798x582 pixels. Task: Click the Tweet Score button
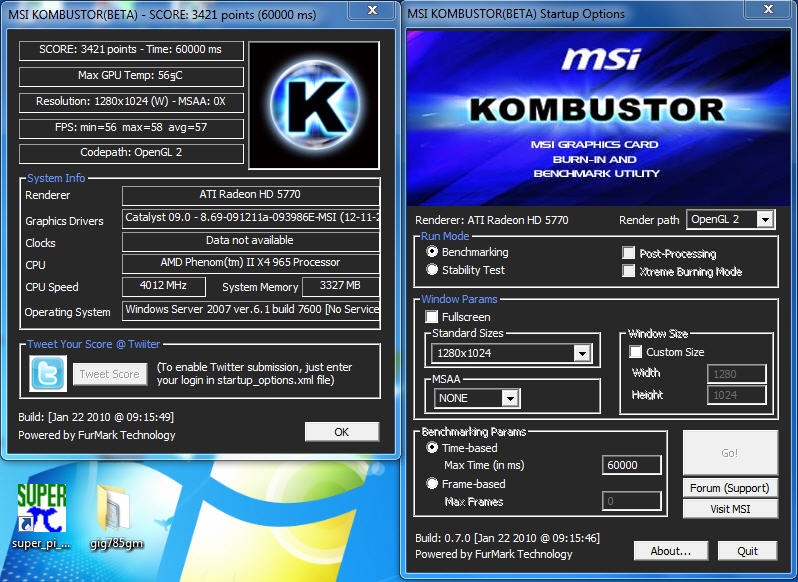click(x=110, y=374)
